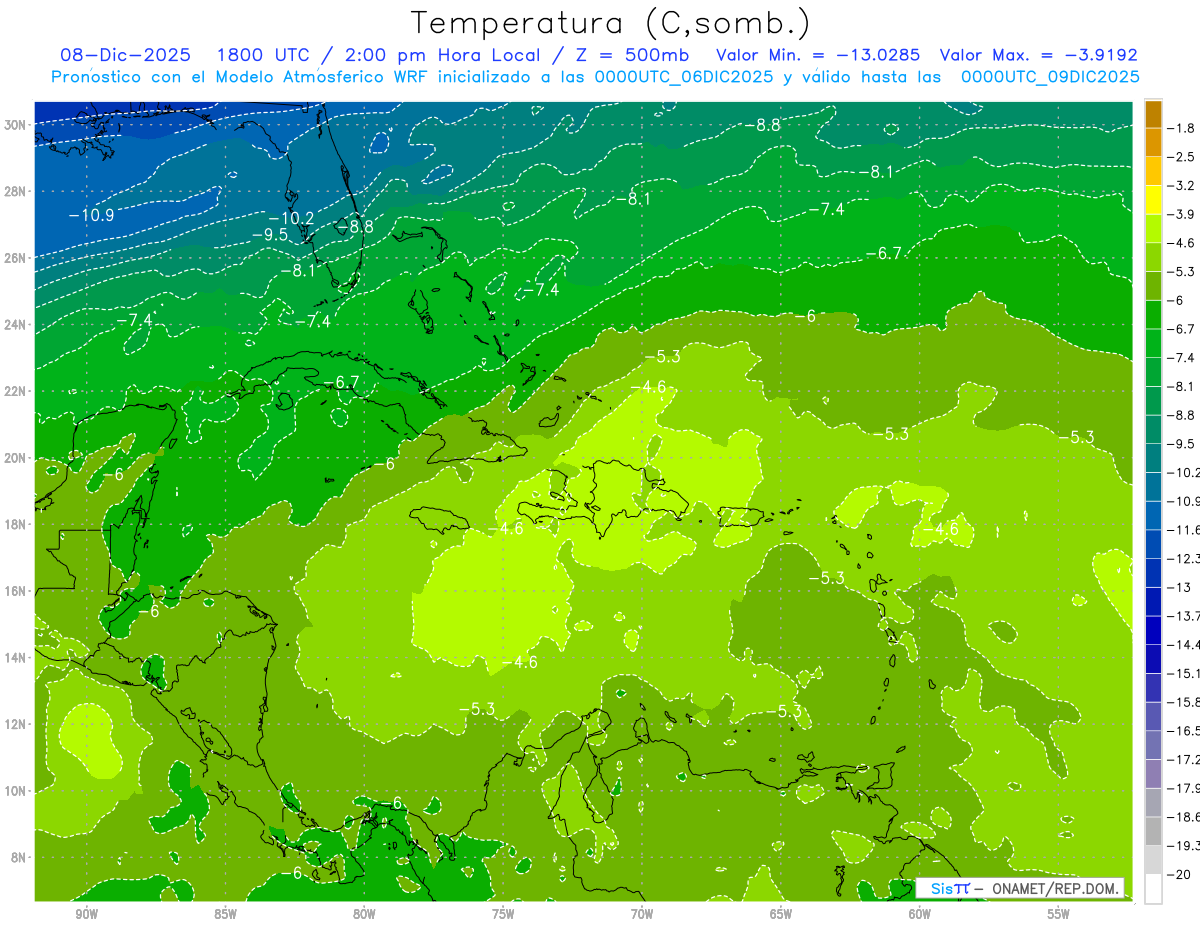
Task: Click the "55W" longitude axis label
Action: pyautogui.click(x=1059, y=914)
